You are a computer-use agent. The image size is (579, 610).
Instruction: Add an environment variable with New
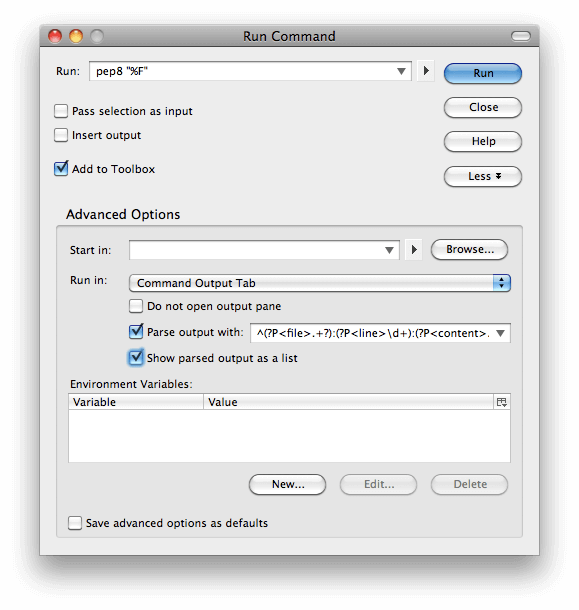coord(288,484)
